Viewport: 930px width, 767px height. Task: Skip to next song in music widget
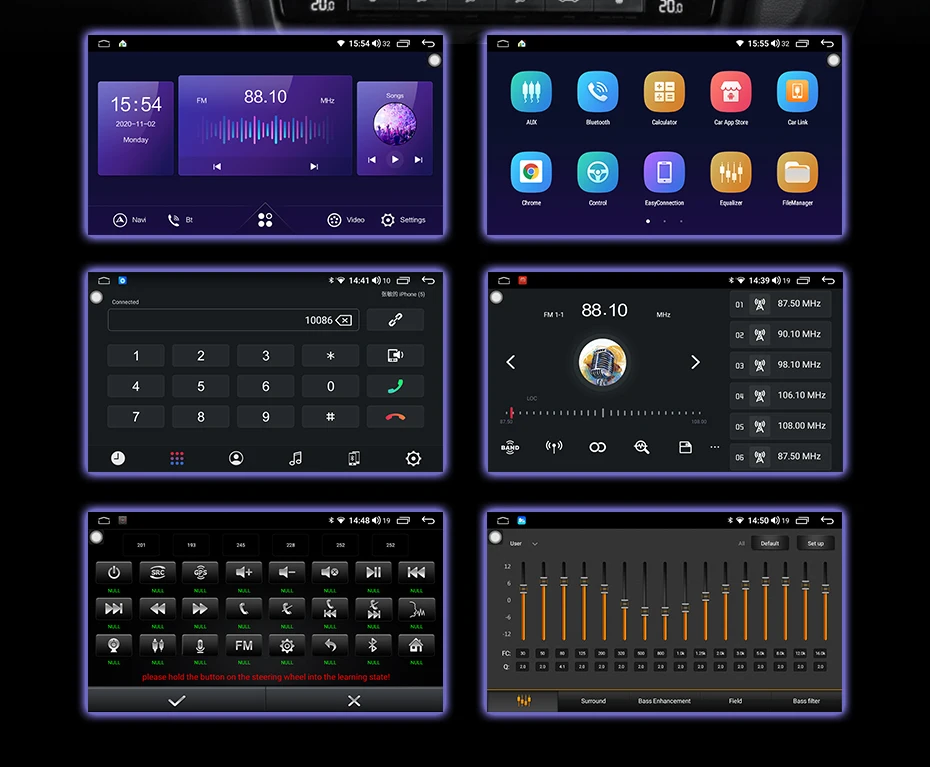[419, 160]
